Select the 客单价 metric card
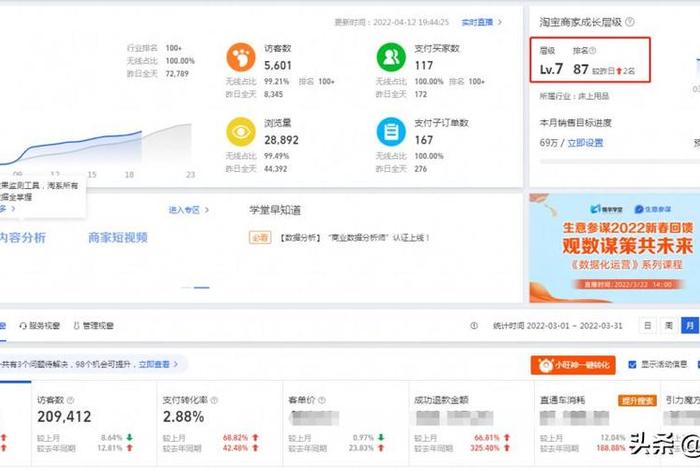 (x=346, y=423)
